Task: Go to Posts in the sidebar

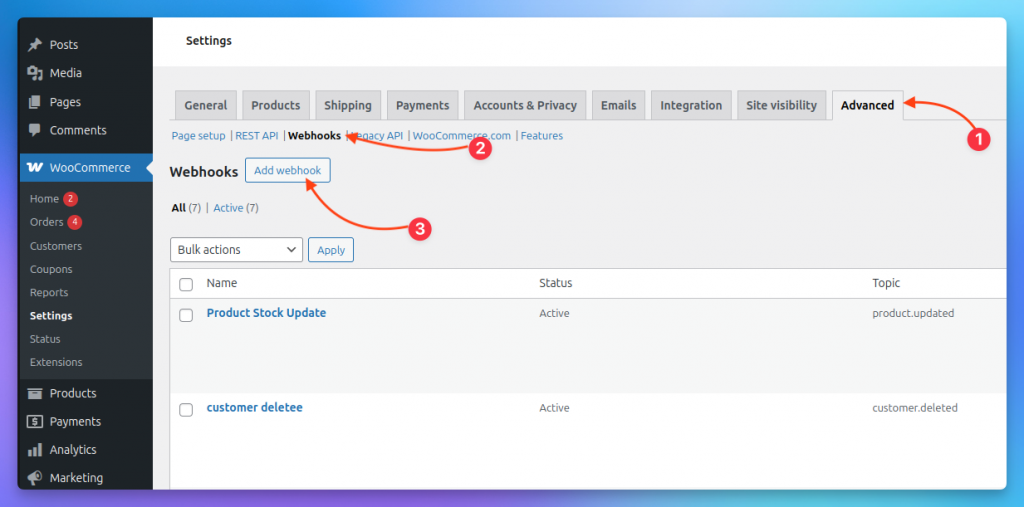Action: coord(63,45)
